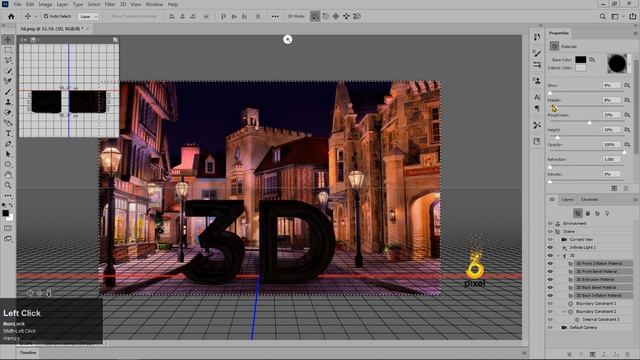Click the Opacity value field

coord(611,144)
